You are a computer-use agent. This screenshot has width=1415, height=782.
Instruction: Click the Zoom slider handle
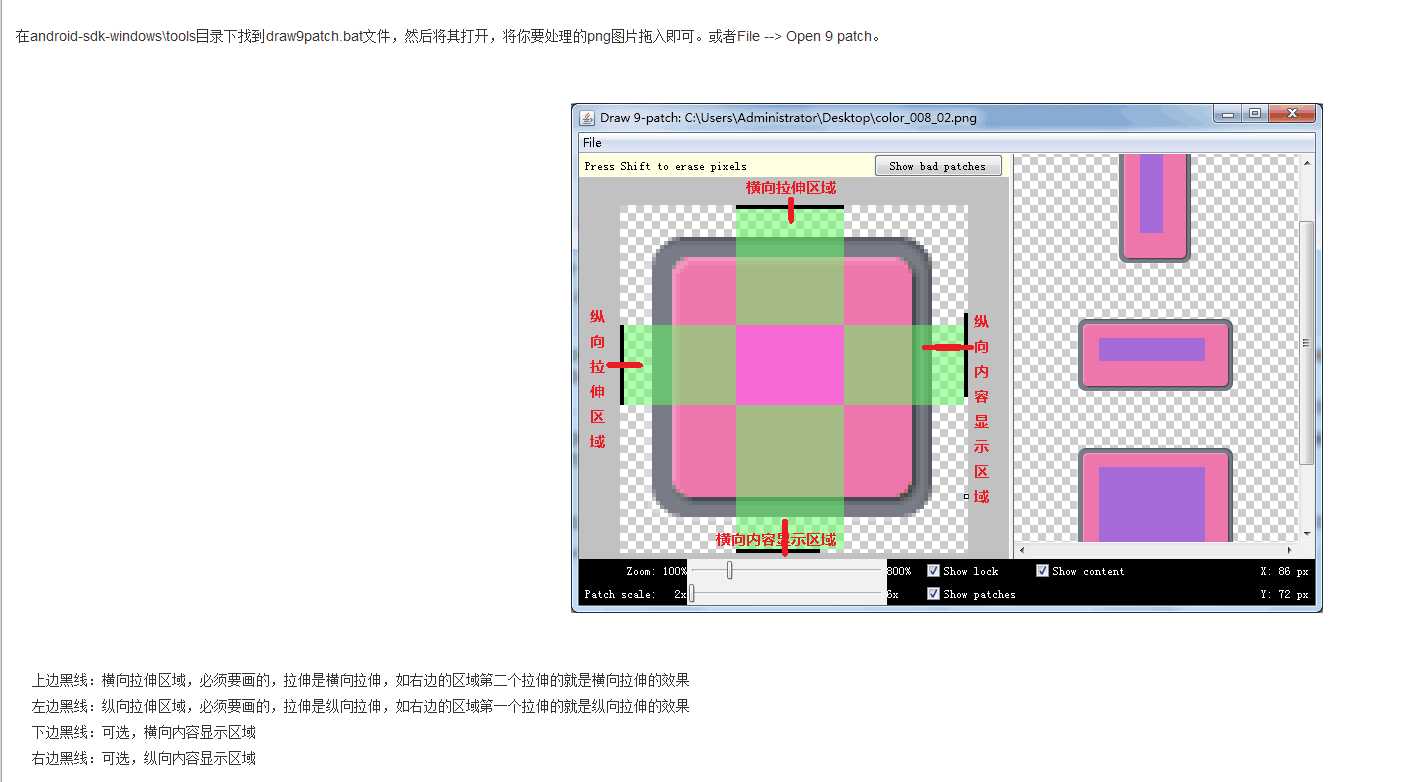click(730, 570)
